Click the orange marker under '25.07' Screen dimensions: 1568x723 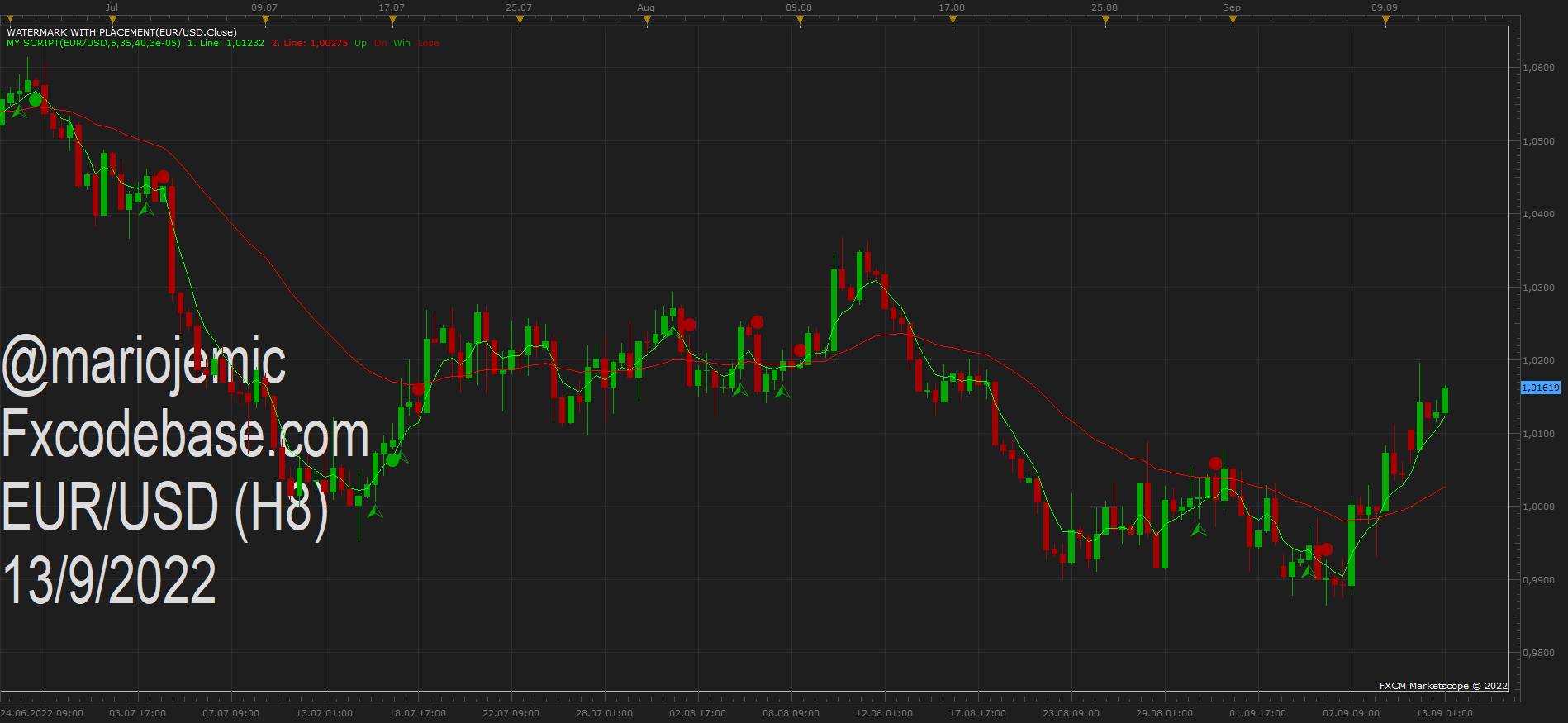click(x=520, y=21)
